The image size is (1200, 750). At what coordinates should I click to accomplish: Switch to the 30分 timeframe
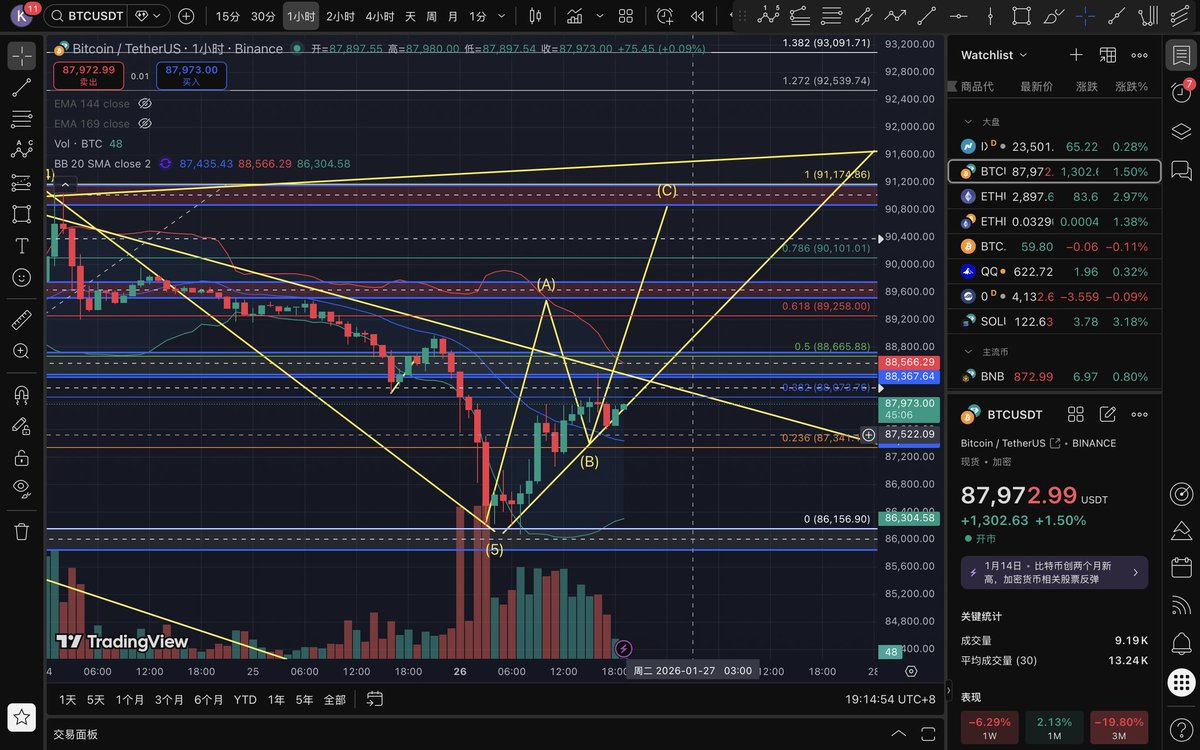click(263, 16)
